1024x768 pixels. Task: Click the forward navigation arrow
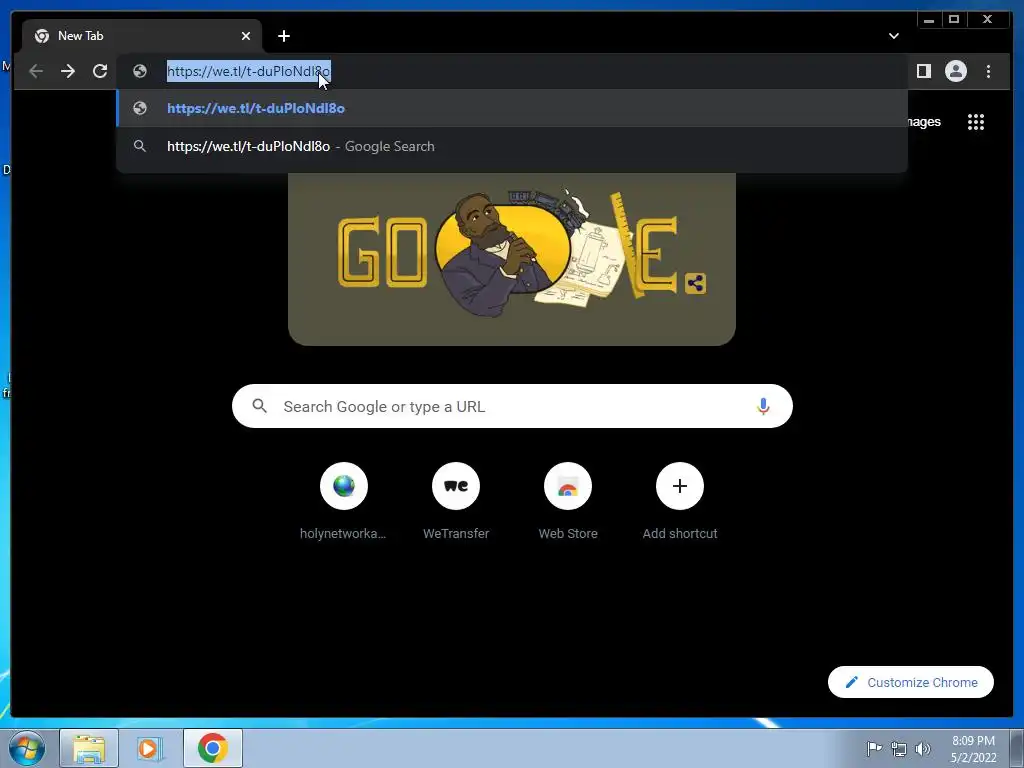pyautogui.click(x=68, y=71)
